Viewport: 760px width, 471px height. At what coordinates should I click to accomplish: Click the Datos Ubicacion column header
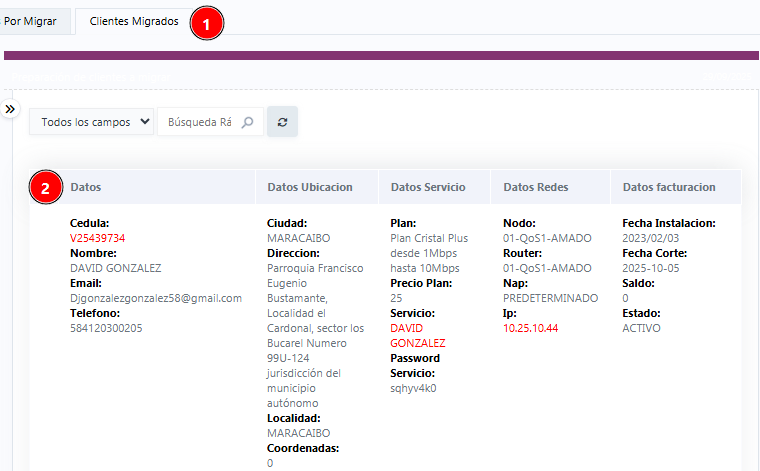pos(310,187)
